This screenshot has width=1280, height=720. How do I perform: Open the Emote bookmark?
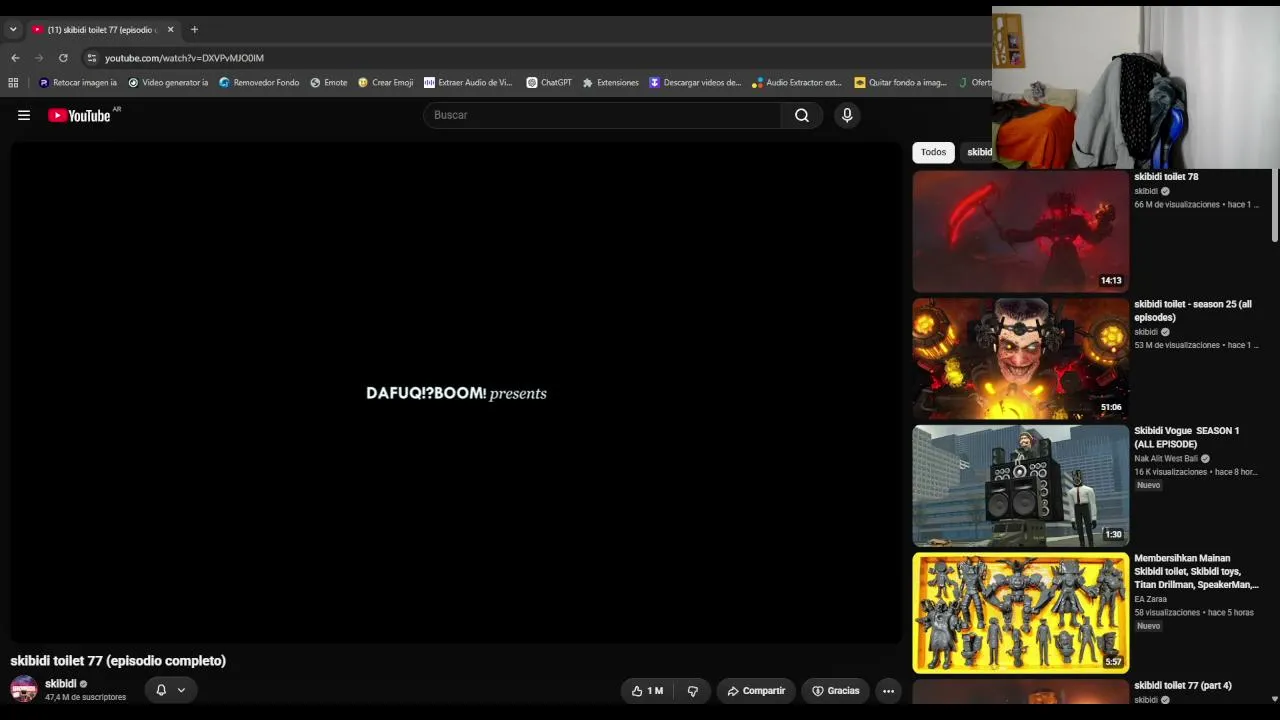(329, 83)
